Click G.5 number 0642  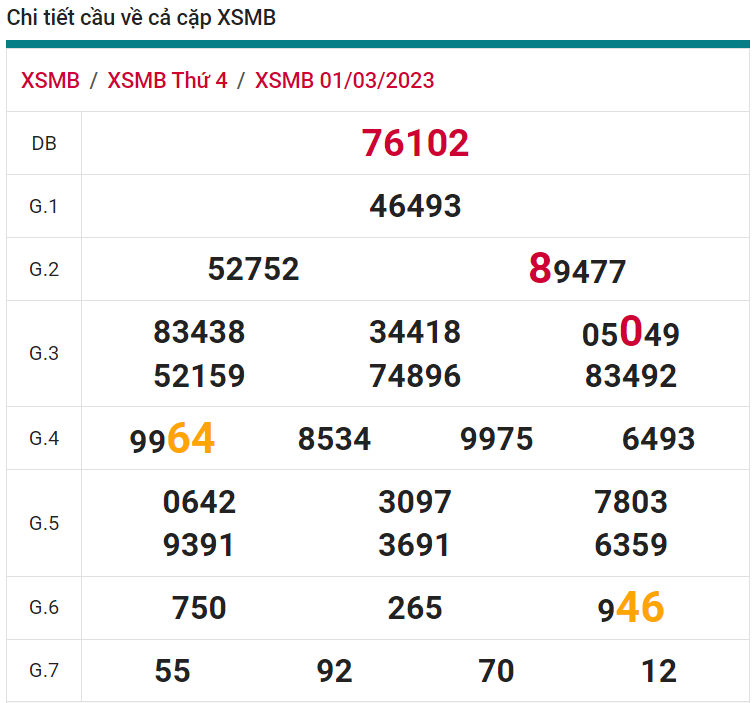tap(199, 502)
